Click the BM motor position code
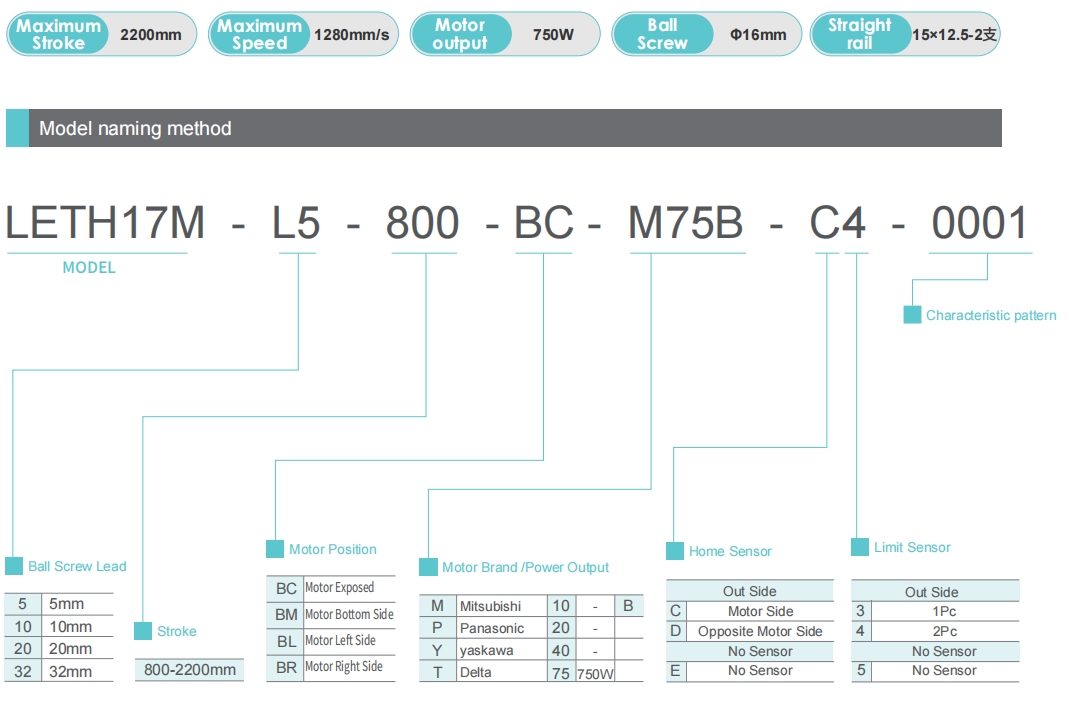Image resolution: width=1069 pixels, height=701 pixels. (x=286, y=614)
